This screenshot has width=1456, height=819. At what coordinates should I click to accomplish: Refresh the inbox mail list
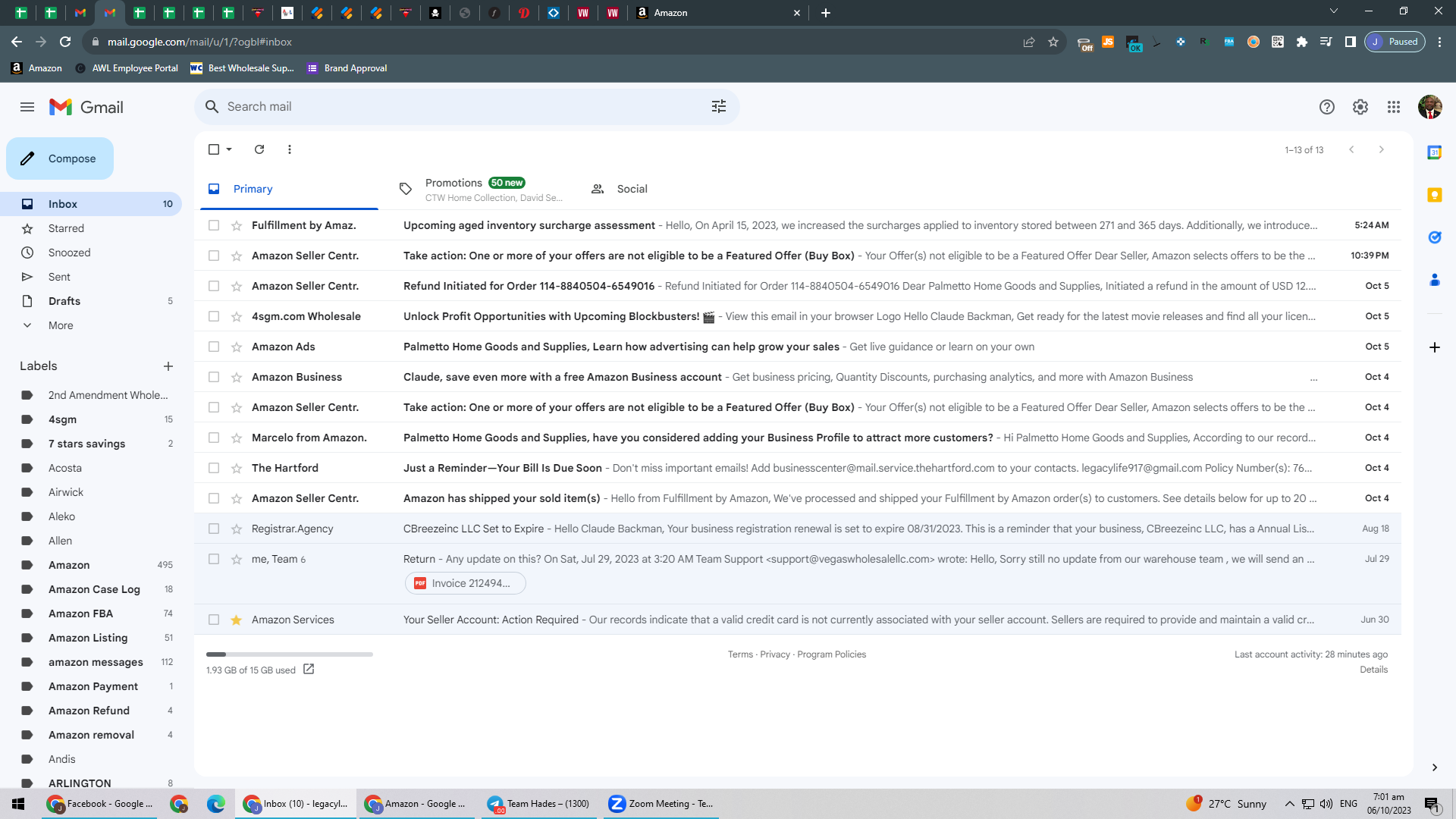tap(259, 149)
